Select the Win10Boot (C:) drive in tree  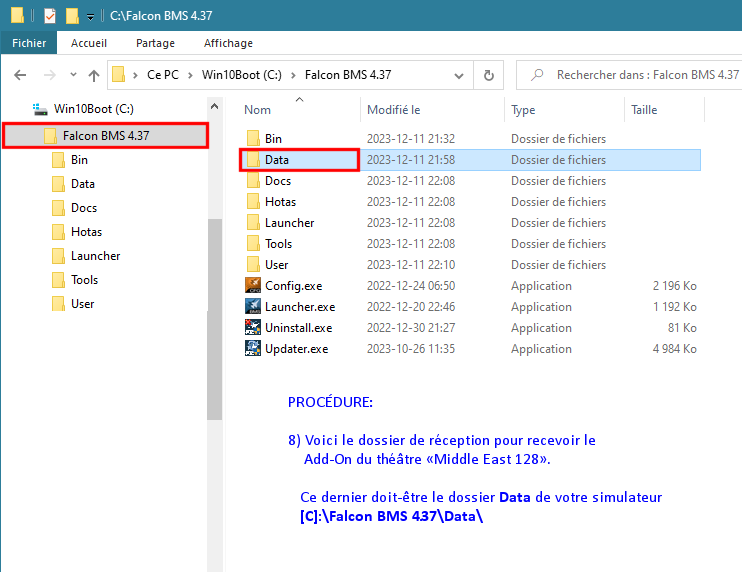coord(92,109)
